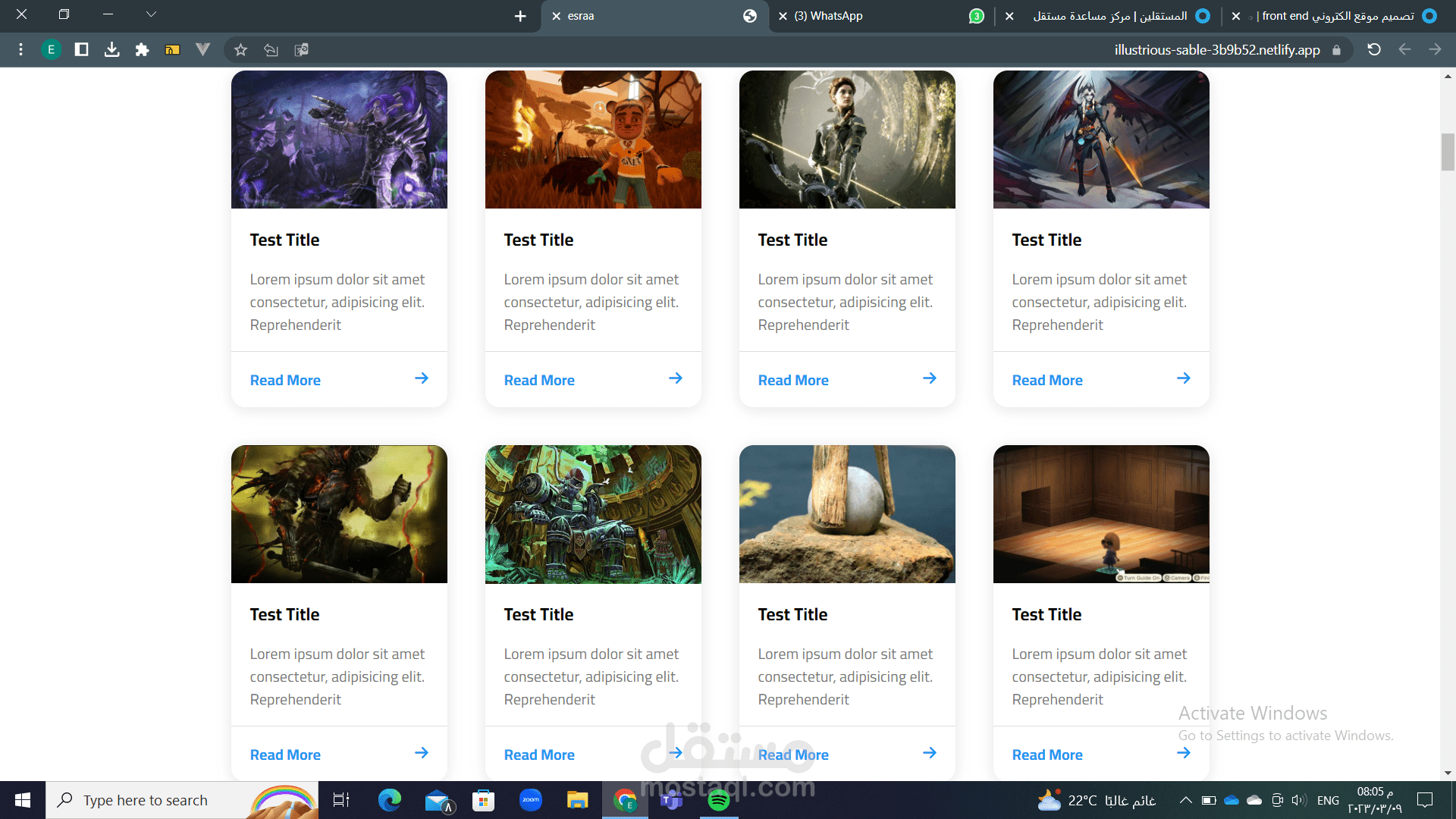Click the arrow icon on purple monster card

click(422, 378)
